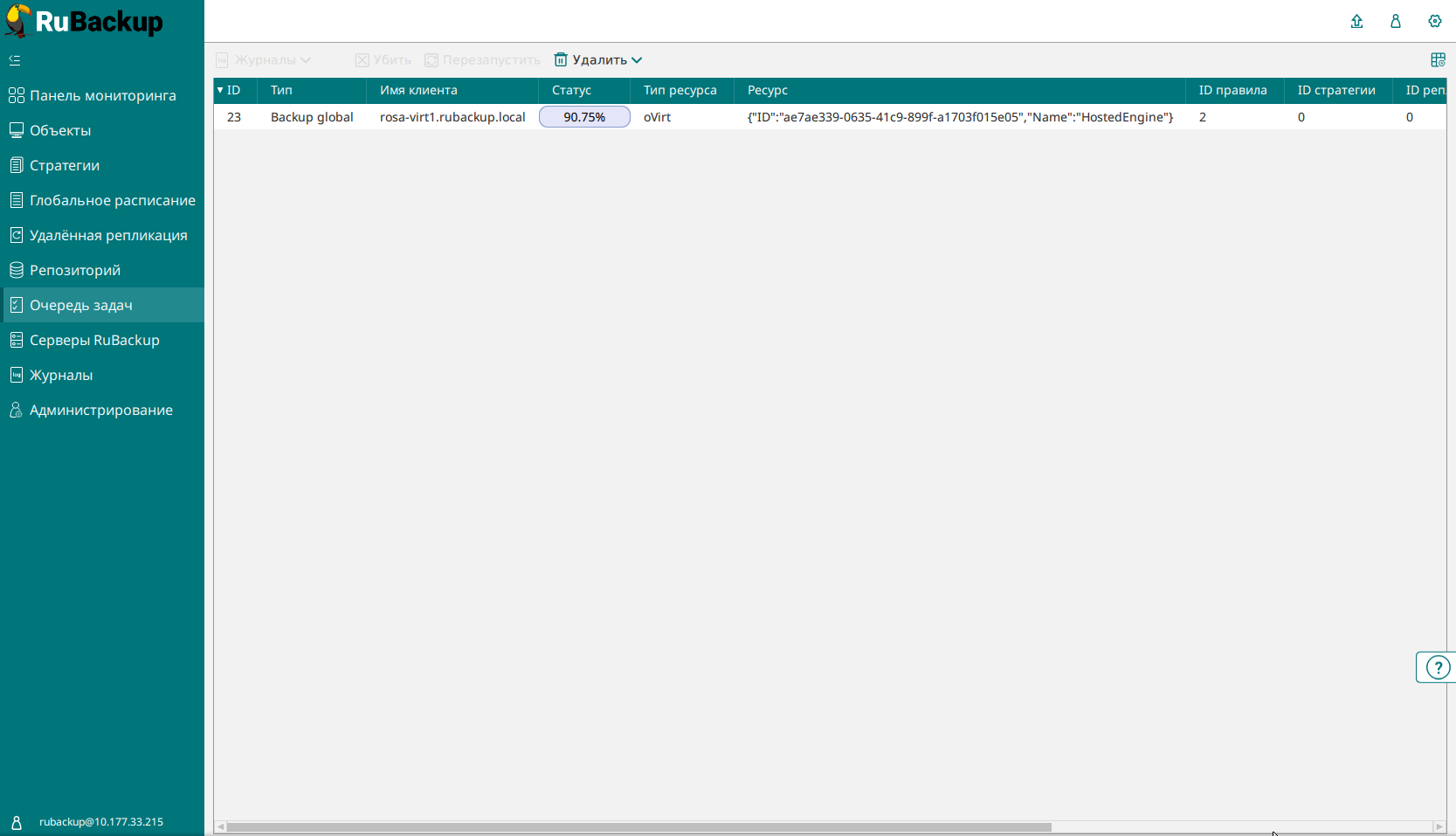This screenshot has width=1456, height=836.
Task: Click the RuBackup toucan logo
Action: click(17, 21)
